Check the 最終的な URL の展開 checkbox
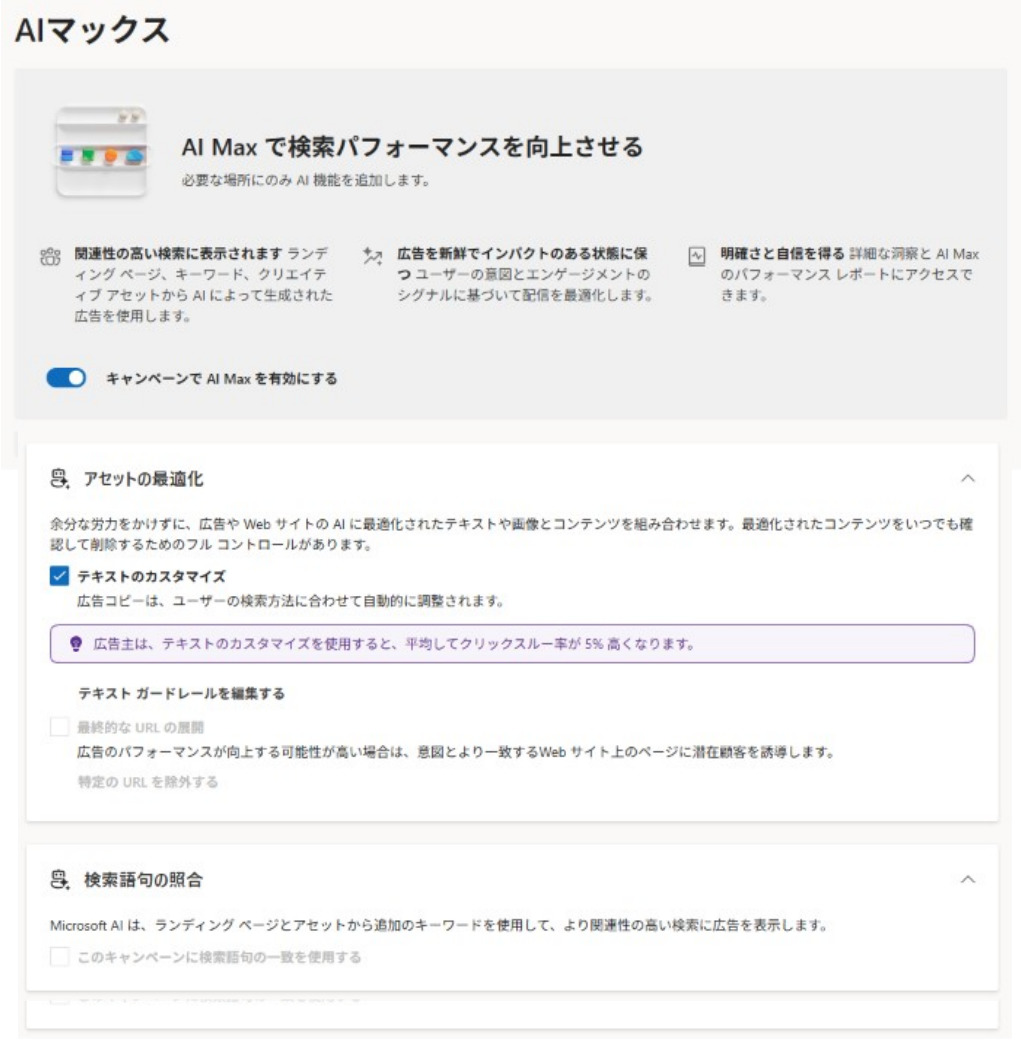The height and width of the screenshot is (1047, 1021). [59, 726]
